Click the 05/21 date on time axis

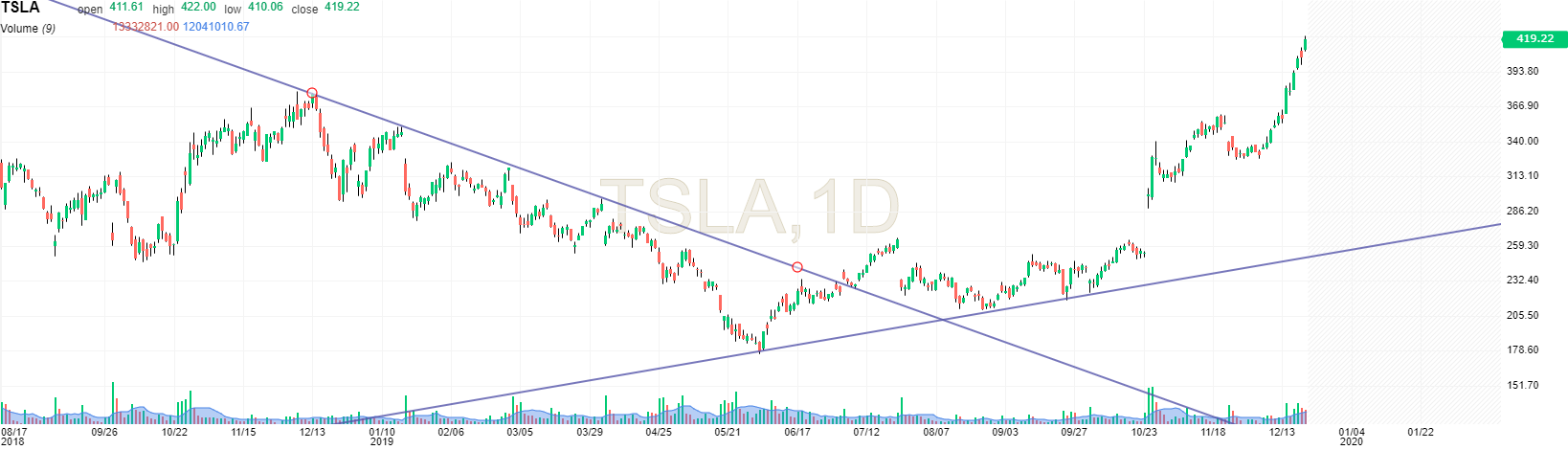[728, 433]
